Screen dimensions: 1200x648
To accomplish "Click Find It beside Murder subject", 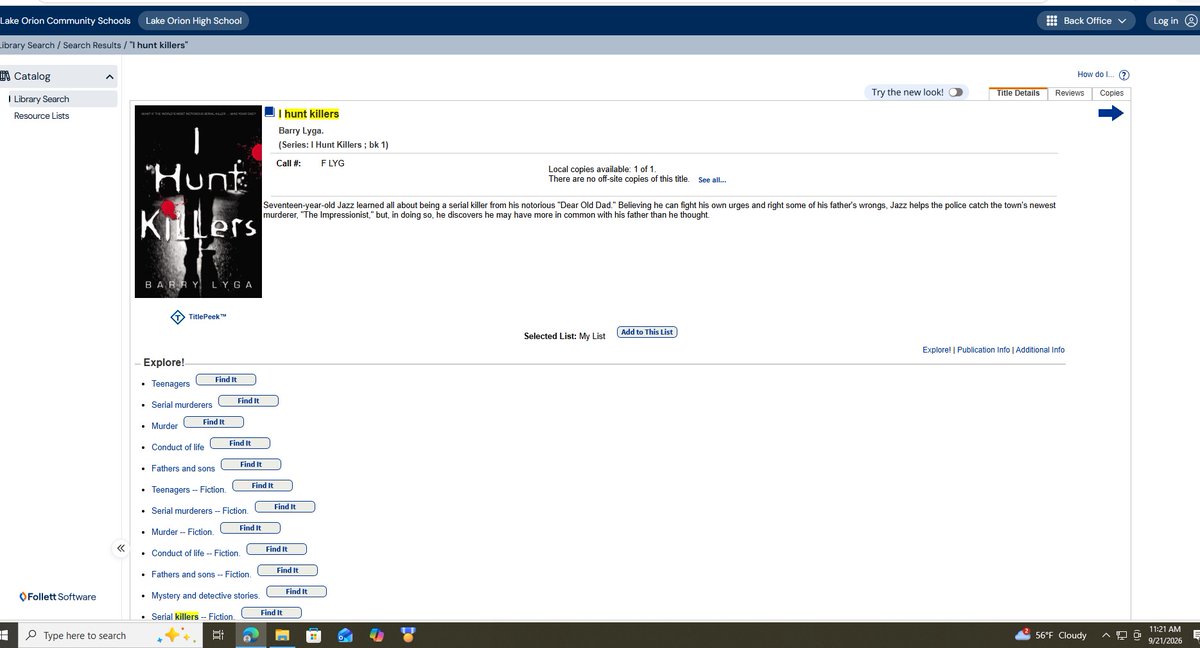I will point(214,422).
